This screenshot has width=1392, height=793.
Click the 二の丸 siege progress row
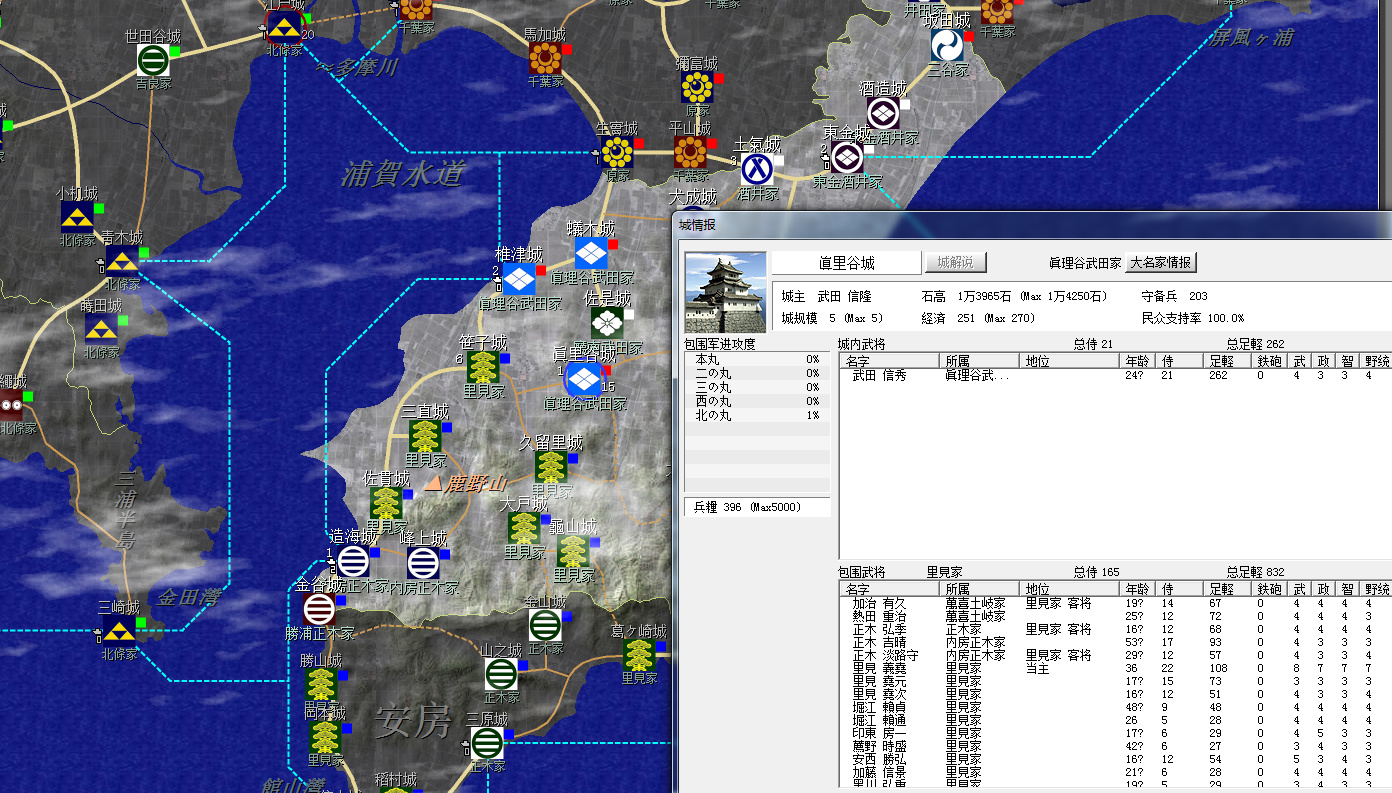click(x=757, y=373)
